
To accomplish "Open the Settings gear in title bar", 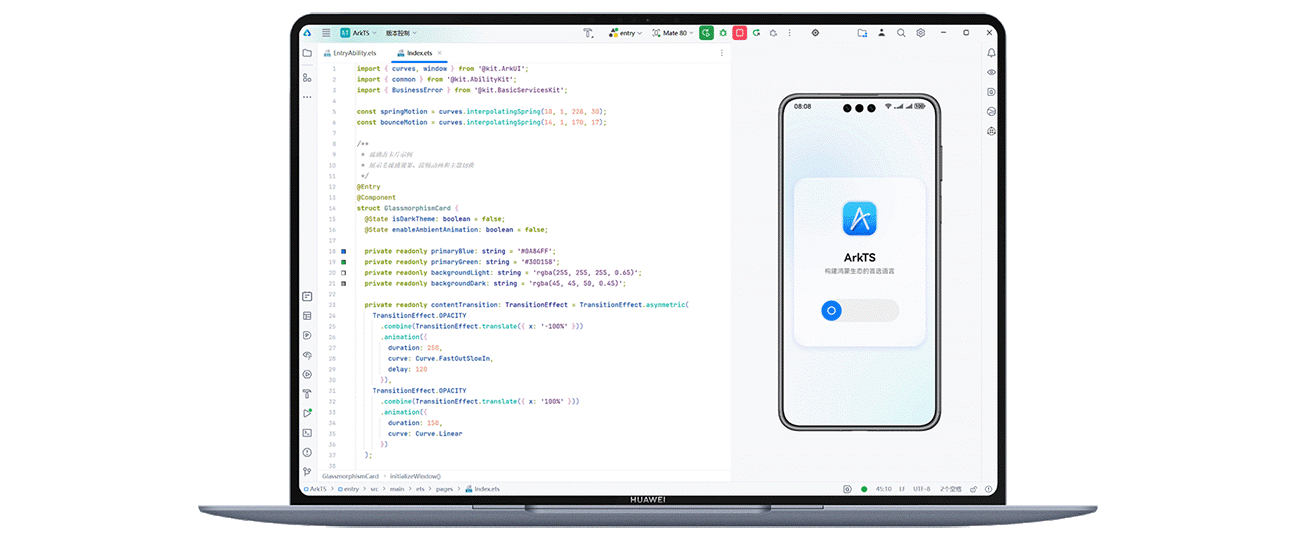I will (x=921, y=33).
